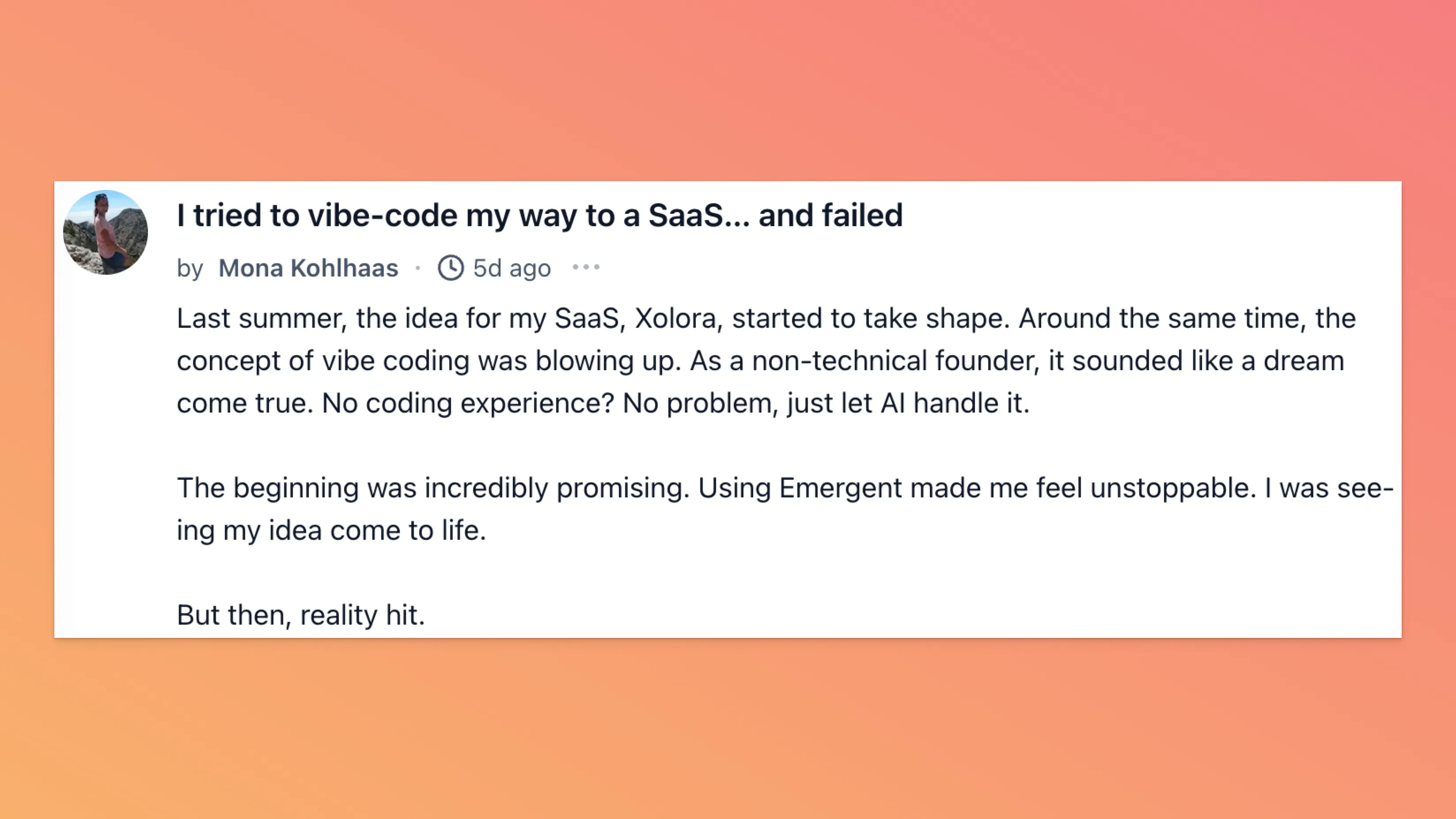
Task: Click the 'Last summer' opening paragraph line
Action: tap(766, 318)
